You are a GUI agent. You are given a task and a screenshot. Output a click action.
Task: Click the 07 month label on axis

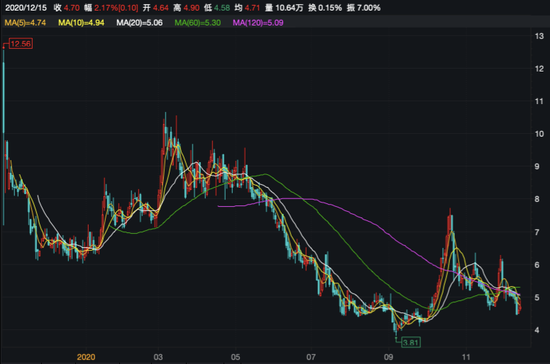pos(311,357)
